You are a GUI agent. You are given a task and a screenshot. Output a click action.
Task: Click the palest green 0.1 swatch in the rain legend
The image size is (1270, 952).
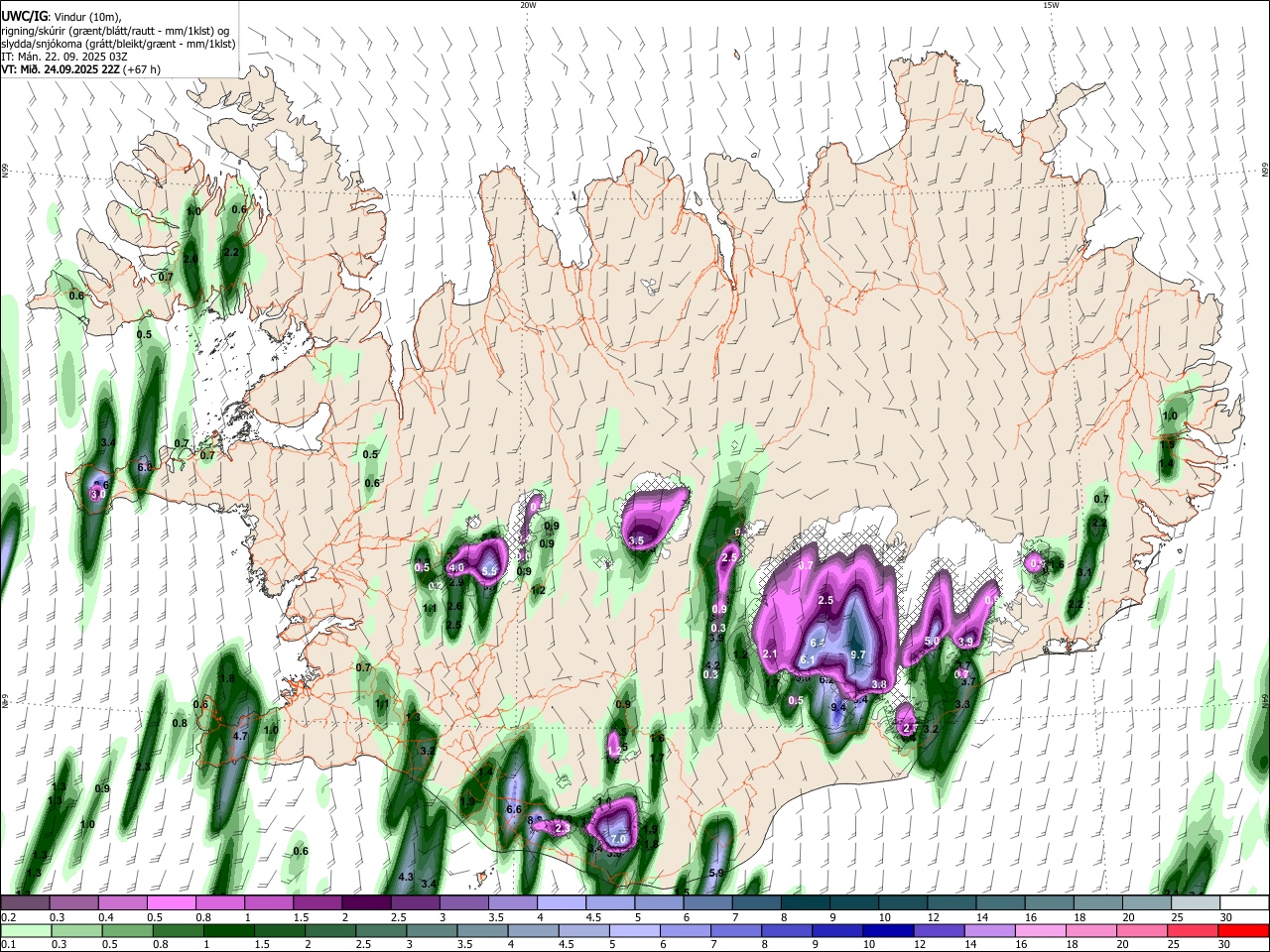tap(26, 931)
